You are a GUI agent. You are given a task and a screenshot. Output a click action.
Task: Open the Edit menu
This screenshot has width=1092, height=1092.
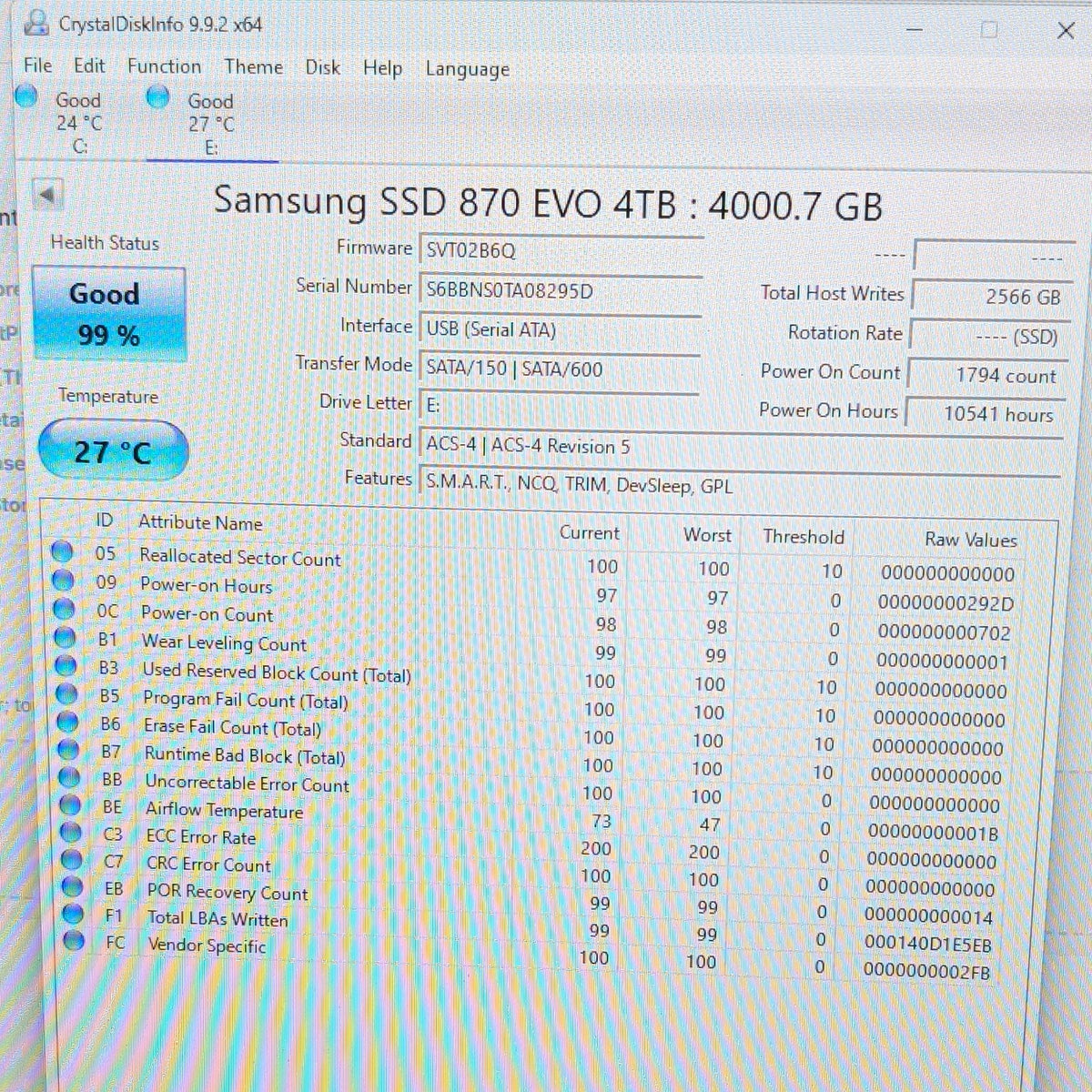coord(89,66)
